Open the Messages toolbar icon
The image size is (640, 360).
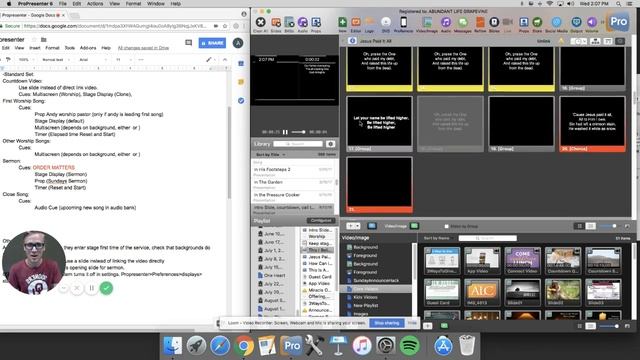tap(463, 22)
